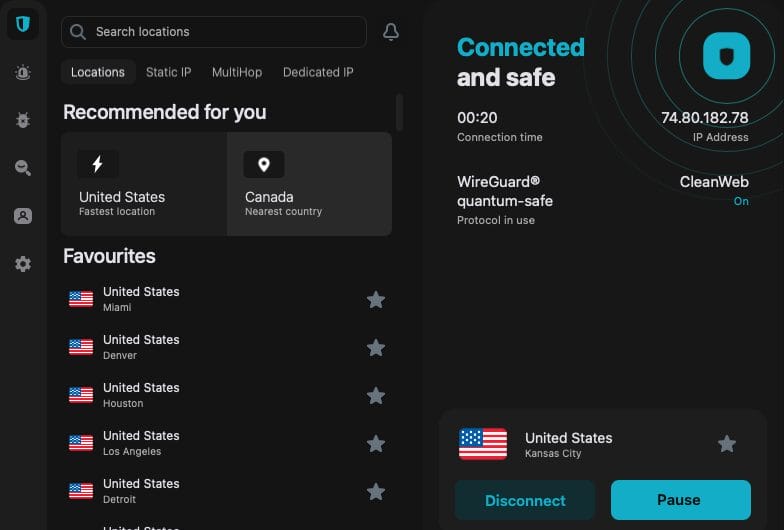Click the Disconnect button

525,500
